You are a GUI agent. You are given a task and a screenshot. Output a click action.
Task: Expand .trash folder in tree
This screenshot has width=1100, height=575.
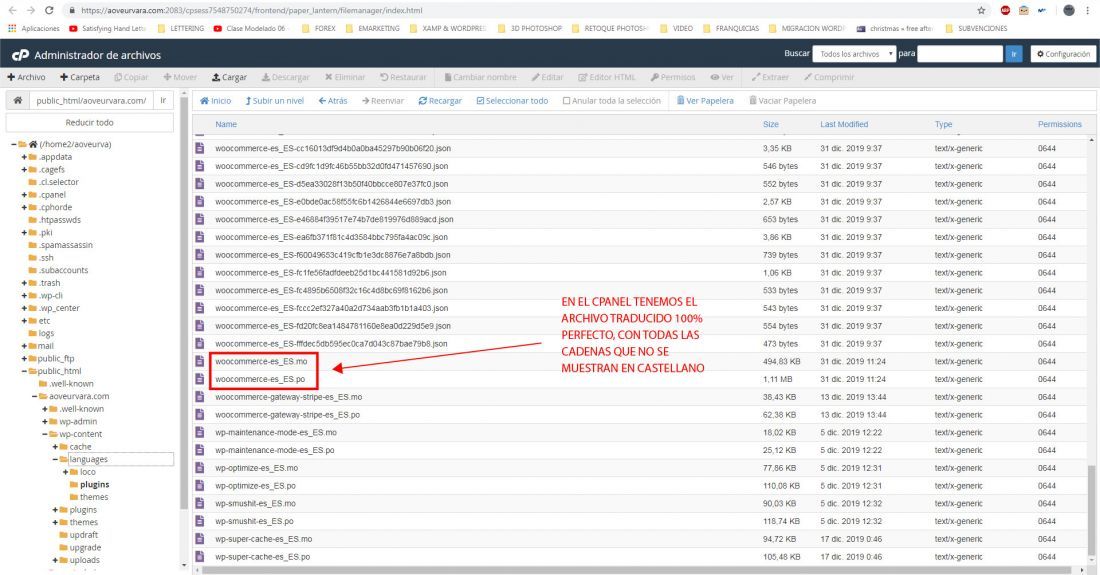tap(24, 283)
